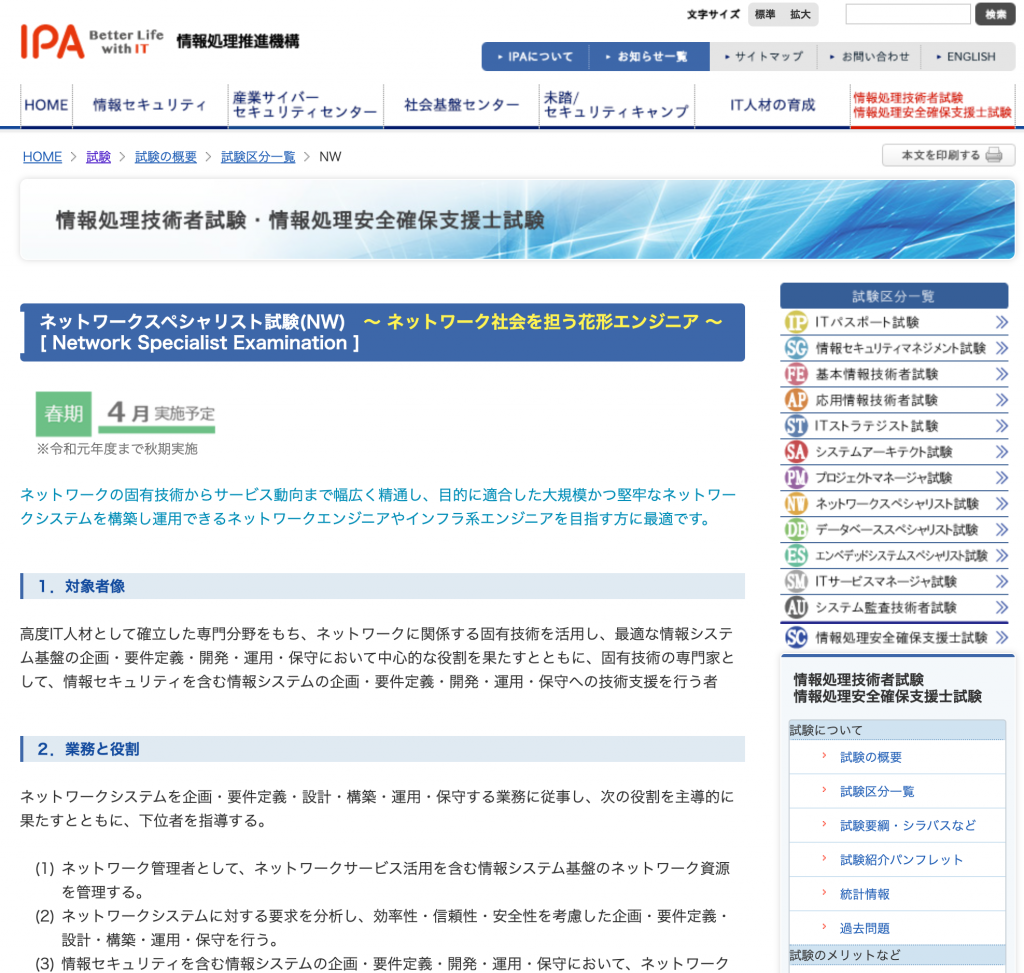Open the 試験区分一覧 sidebar menu link
This screenshot has width=1024, height=973.
tap(877, 791)
